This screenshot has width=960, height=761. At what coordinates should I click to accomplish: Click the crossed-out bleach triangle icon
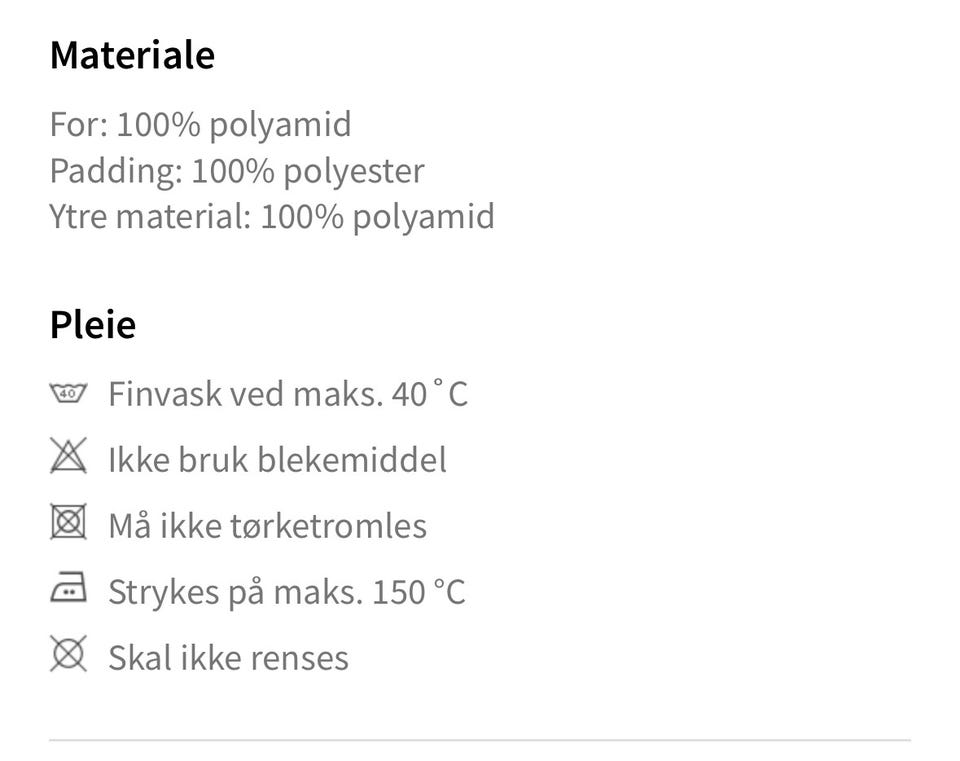(68, 457)
